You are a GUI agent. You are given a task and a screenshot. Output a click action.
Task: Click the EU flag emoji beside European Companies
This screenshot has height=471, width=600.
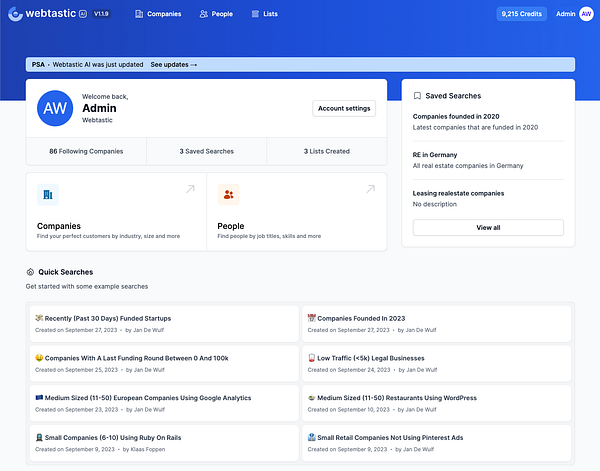tap(39, 398)
